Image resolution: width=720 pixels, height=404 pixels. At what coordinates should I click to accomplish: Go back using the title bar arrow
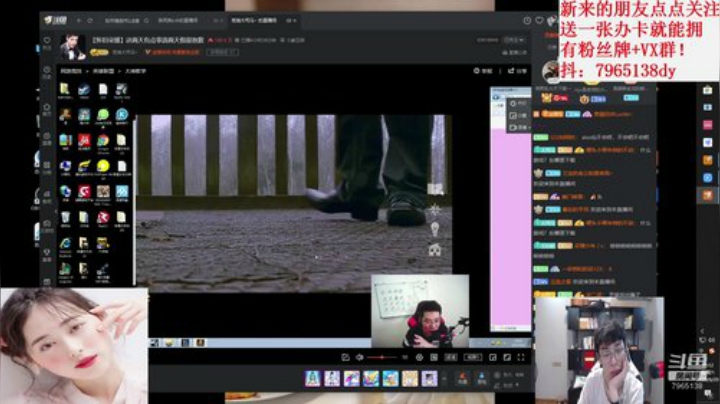79,21
